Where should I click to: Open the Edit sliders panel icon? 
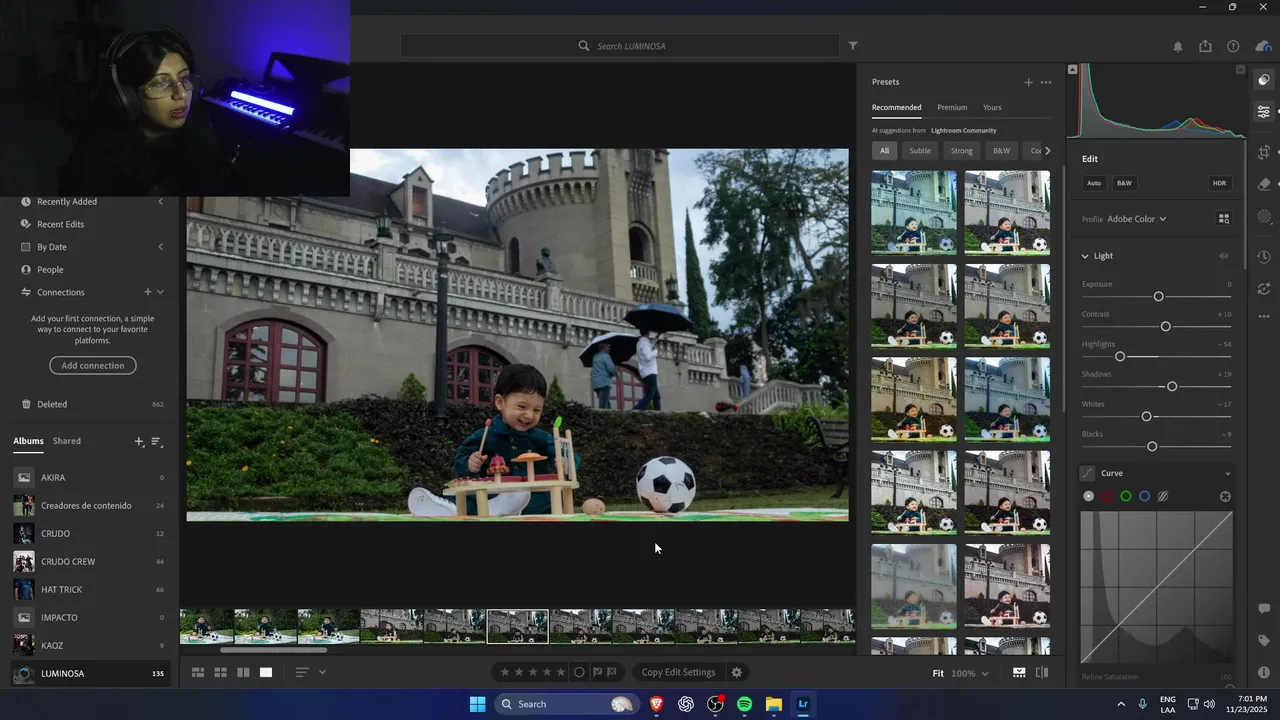point(1264,111)
